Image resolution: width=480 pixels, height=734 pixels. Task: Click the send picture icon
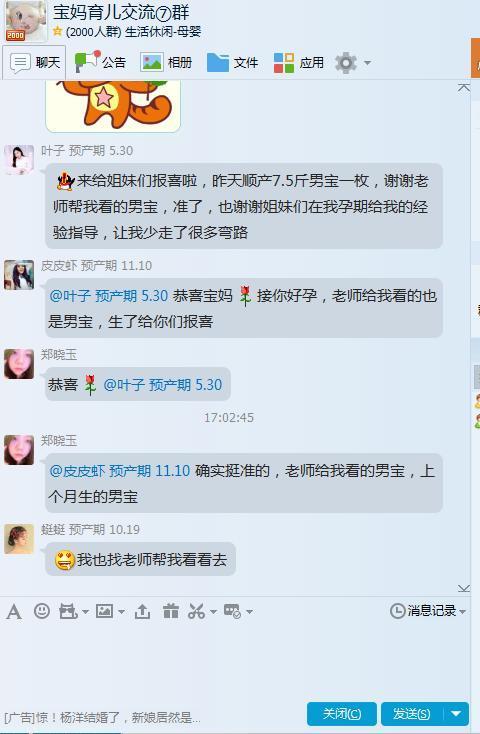click(x=104, y=611)
